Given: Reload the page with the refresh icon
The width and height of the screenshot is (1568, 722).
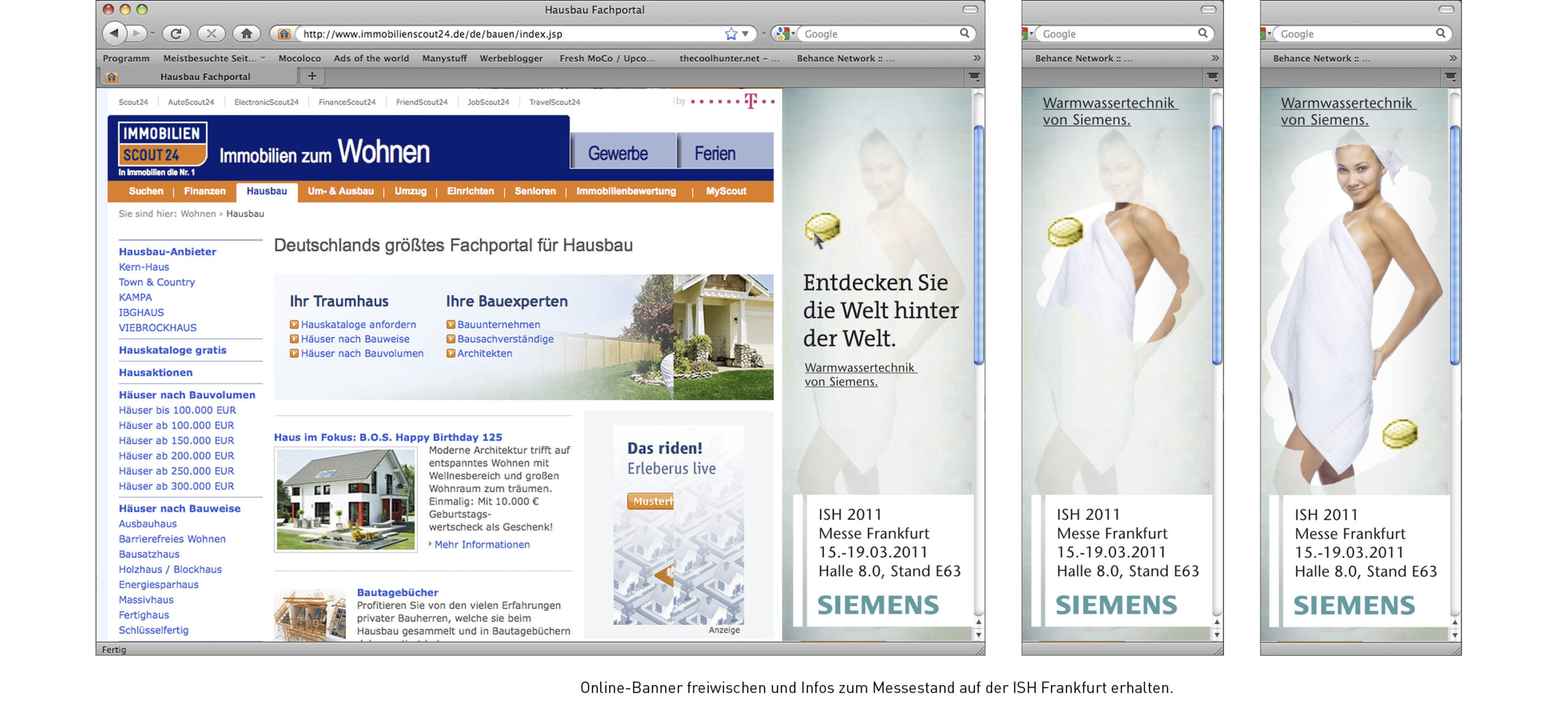Looking at the screenshot, I should (176, 33).
